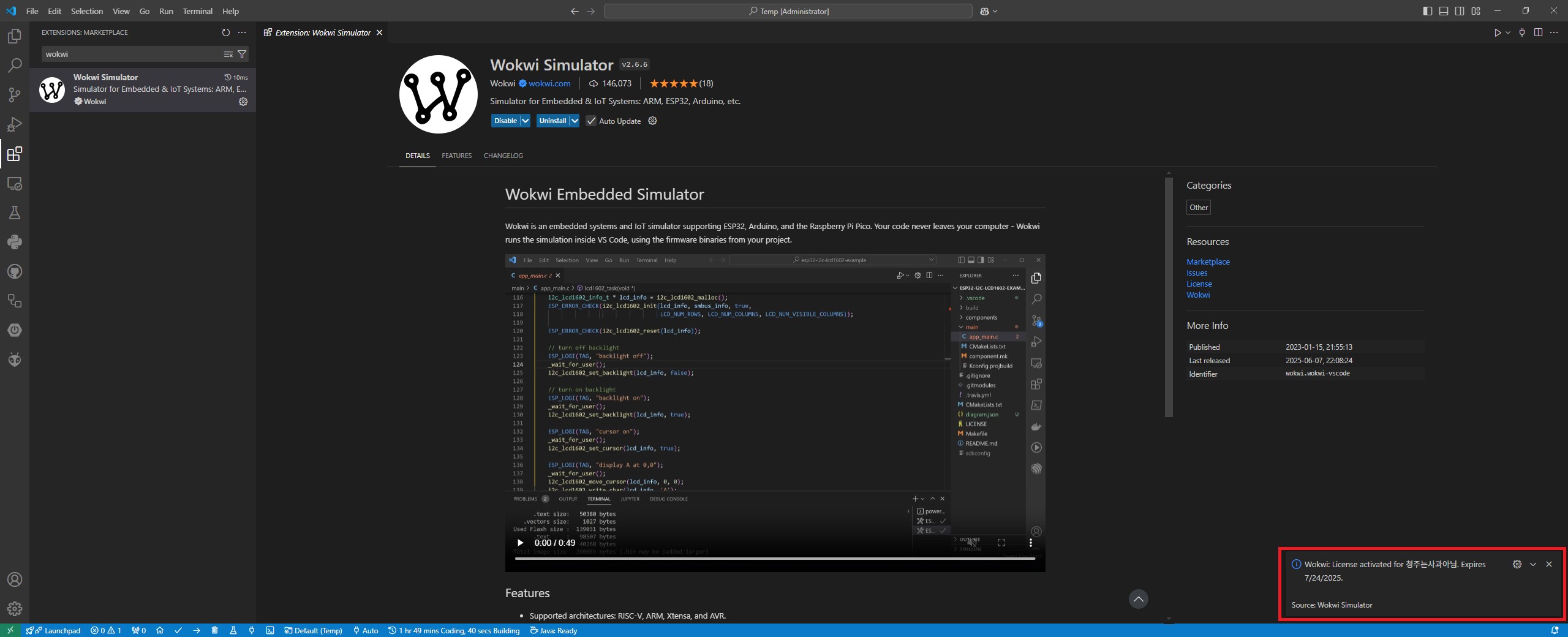Click the demo video progress bar

[x=775, y=559]
